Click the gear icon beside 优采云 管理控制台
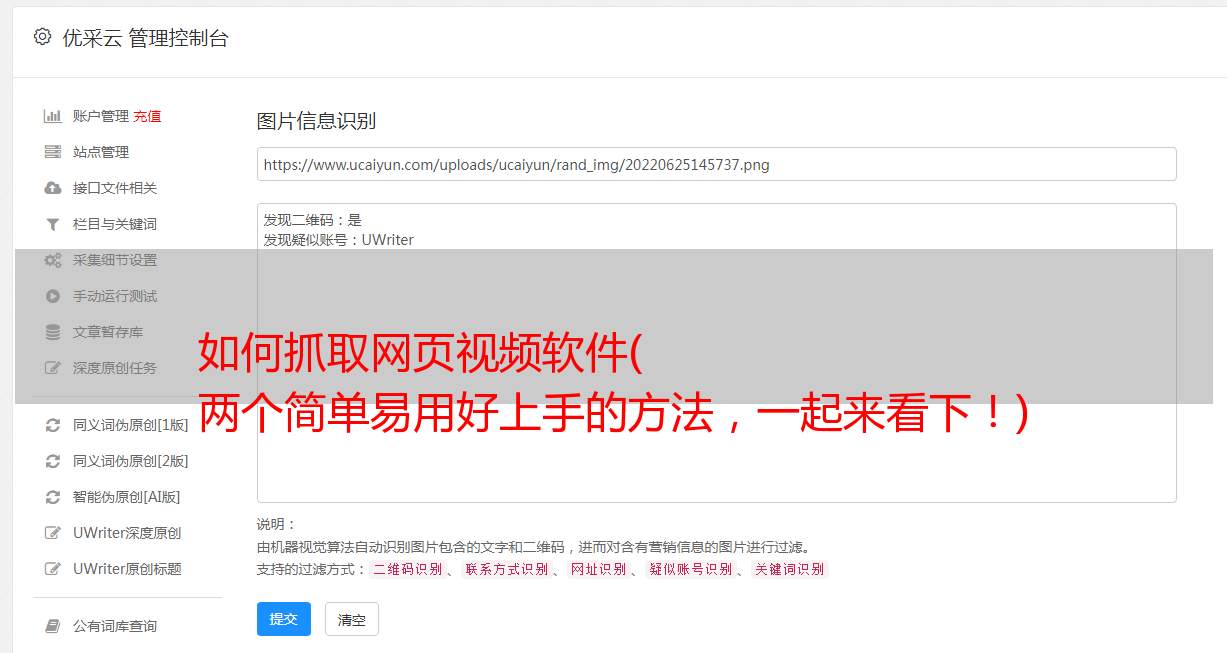This screenshot has height=653, width=1227. tap(42, 37)
